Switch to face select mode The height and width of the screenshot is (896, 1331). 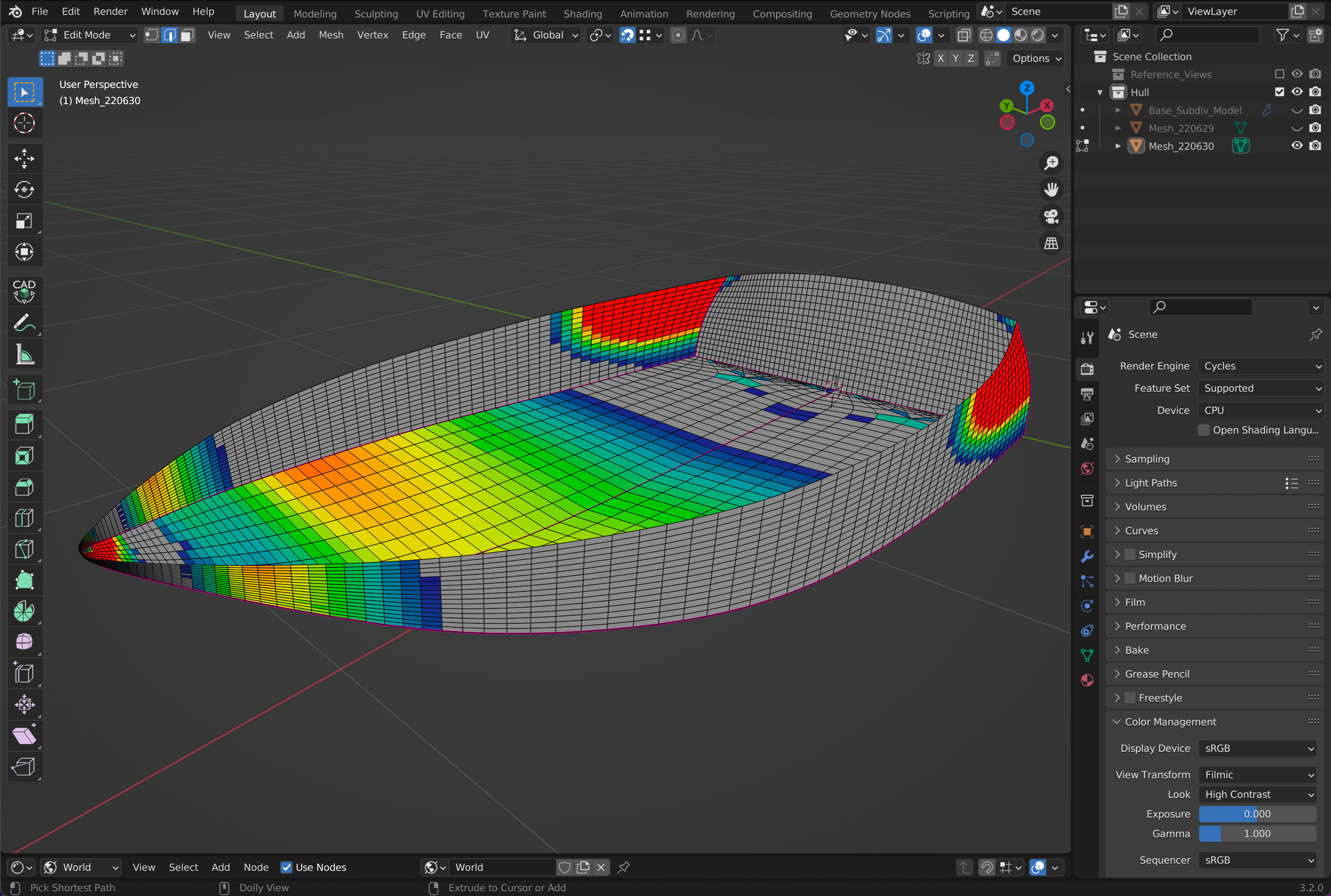187,35
